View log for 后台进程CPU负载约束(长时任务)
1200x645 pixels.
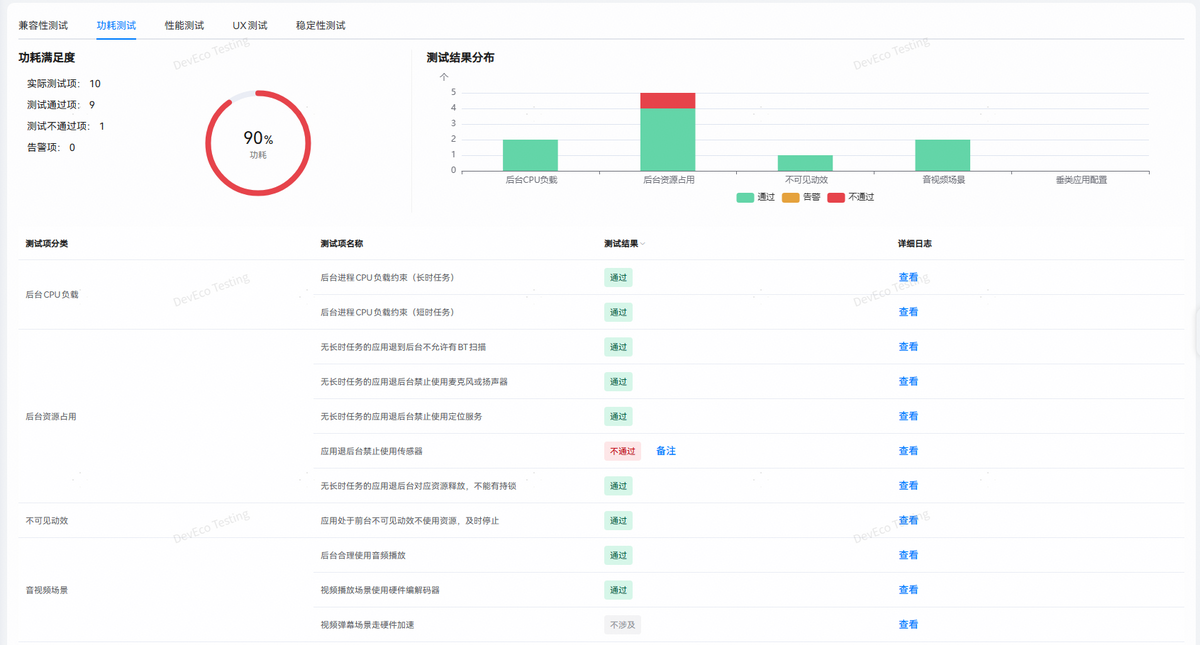pyautogui.click(x=908, y=278)
